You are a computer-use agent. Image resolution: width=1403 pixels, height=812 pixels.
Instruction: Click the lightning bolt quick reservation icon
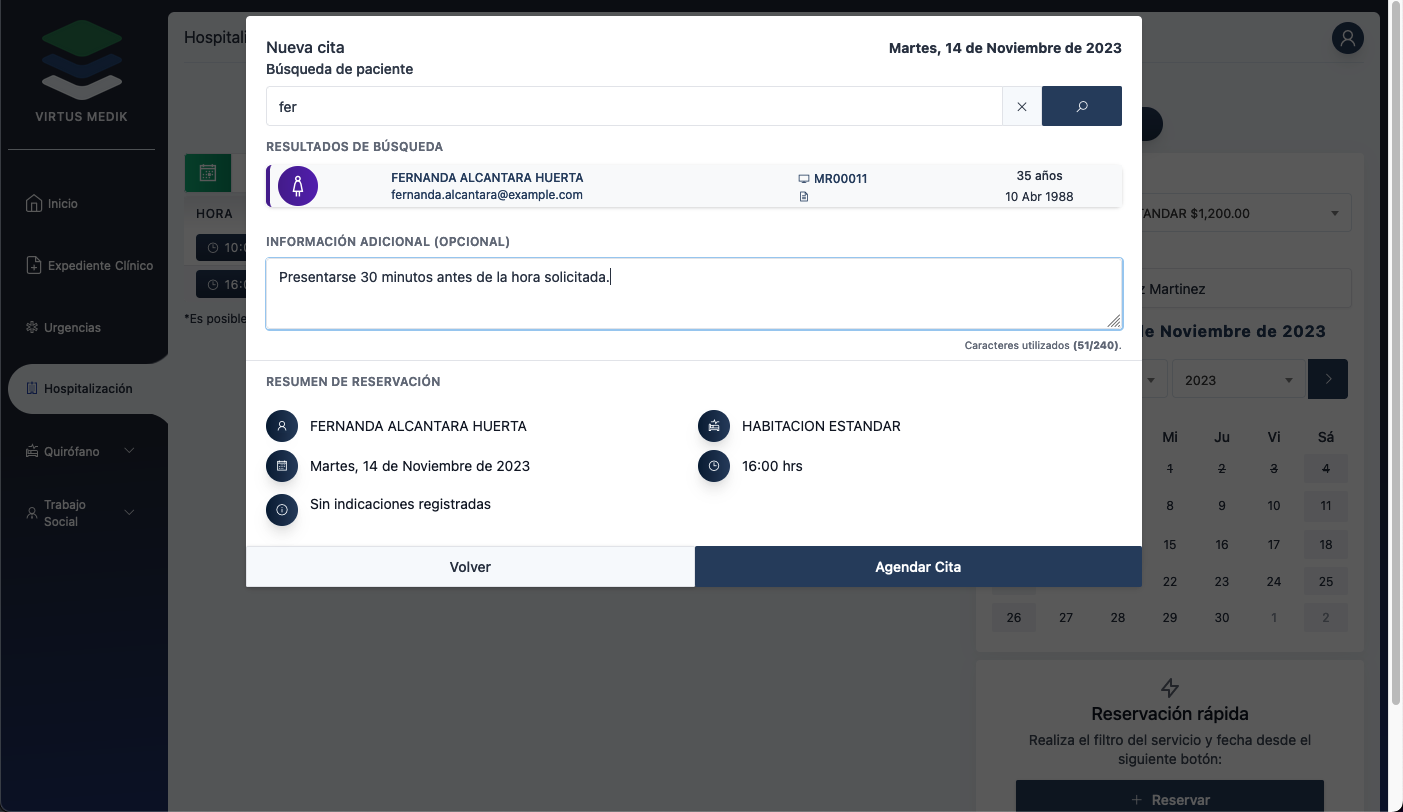coord(1169,688)
